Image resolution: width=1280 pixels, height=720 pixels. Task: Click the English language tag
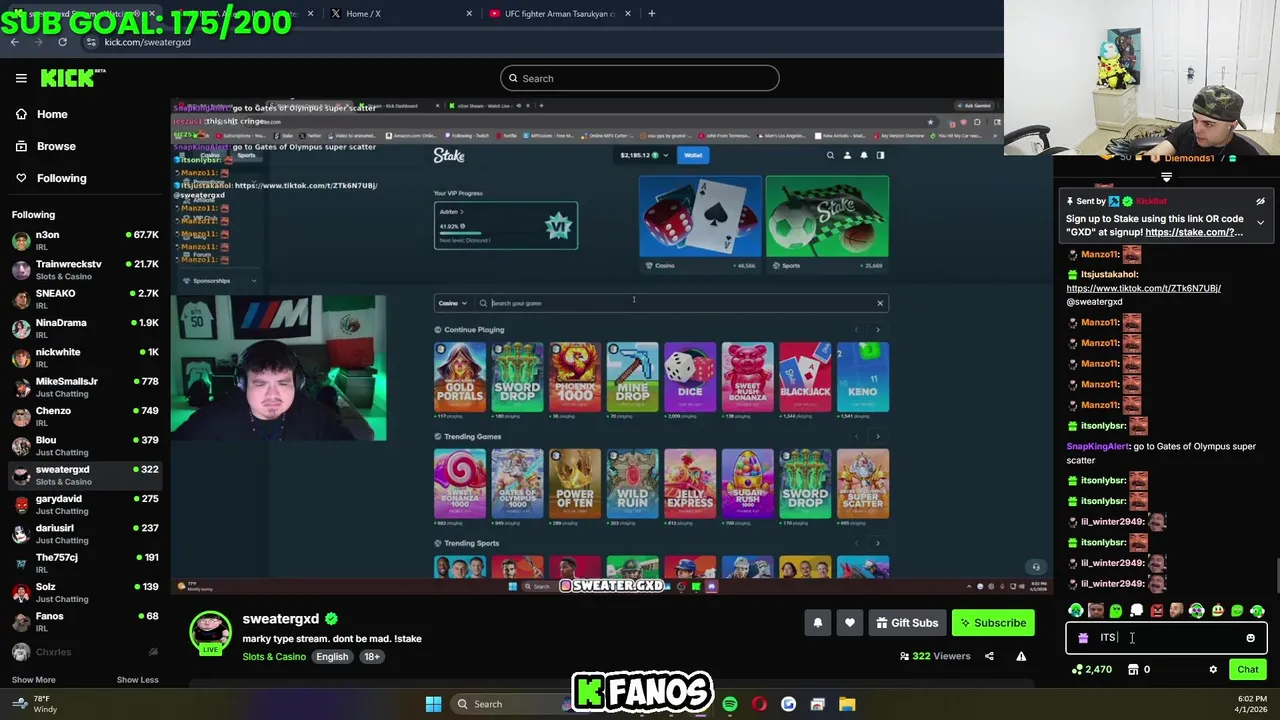coord(332,657)
